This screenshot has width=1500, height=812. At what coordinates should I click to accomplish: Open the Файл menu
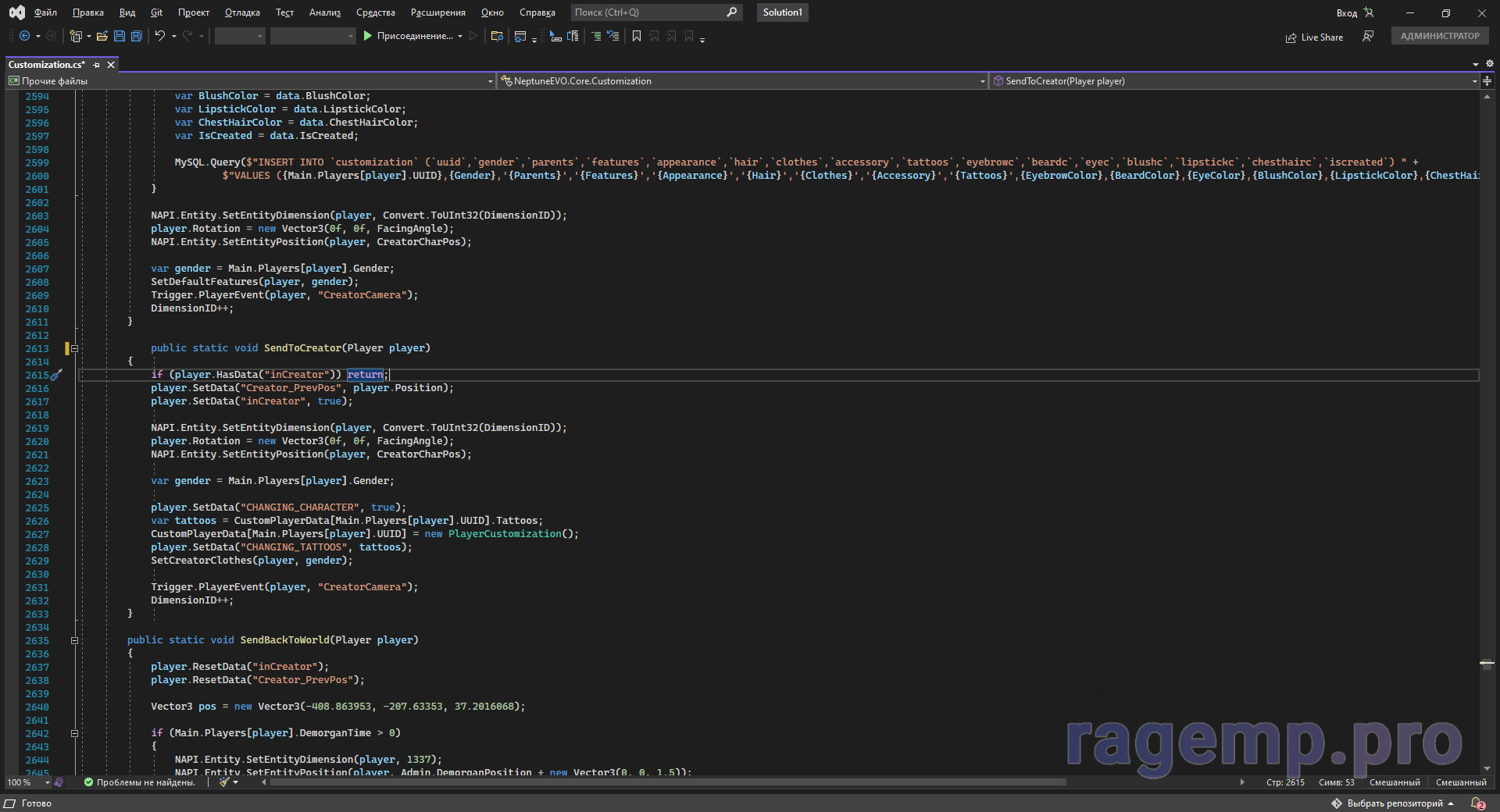[46, 12]
